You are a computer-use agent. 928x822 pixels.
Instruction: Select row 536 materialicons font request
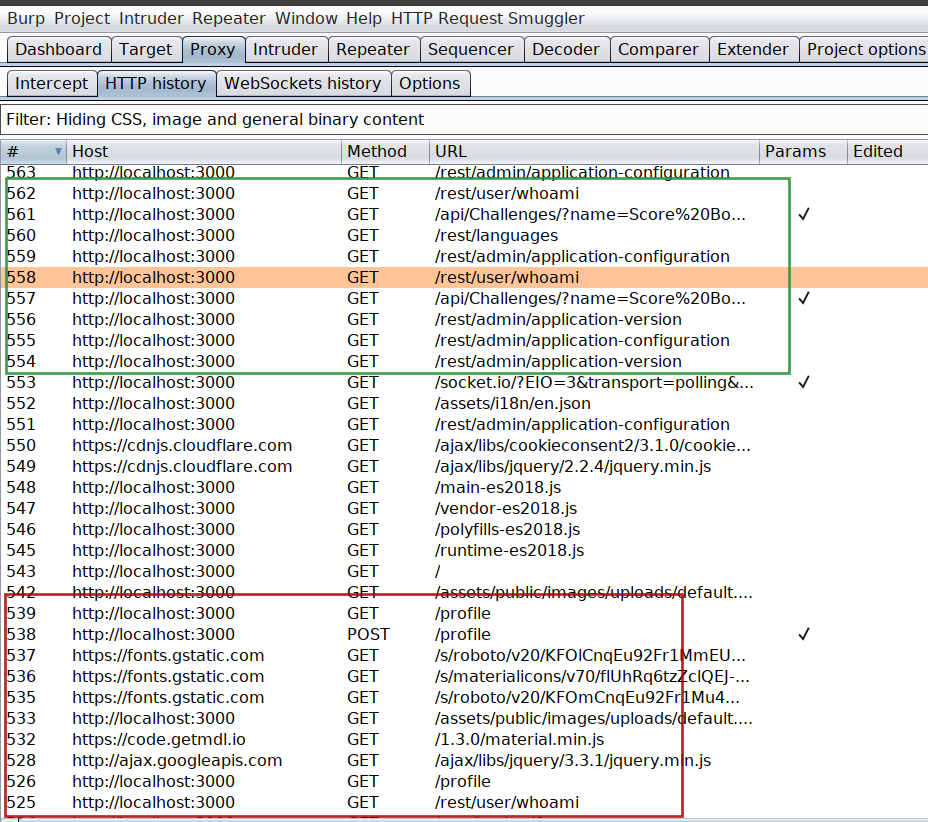pyautogui.click(x=464, y=676)
